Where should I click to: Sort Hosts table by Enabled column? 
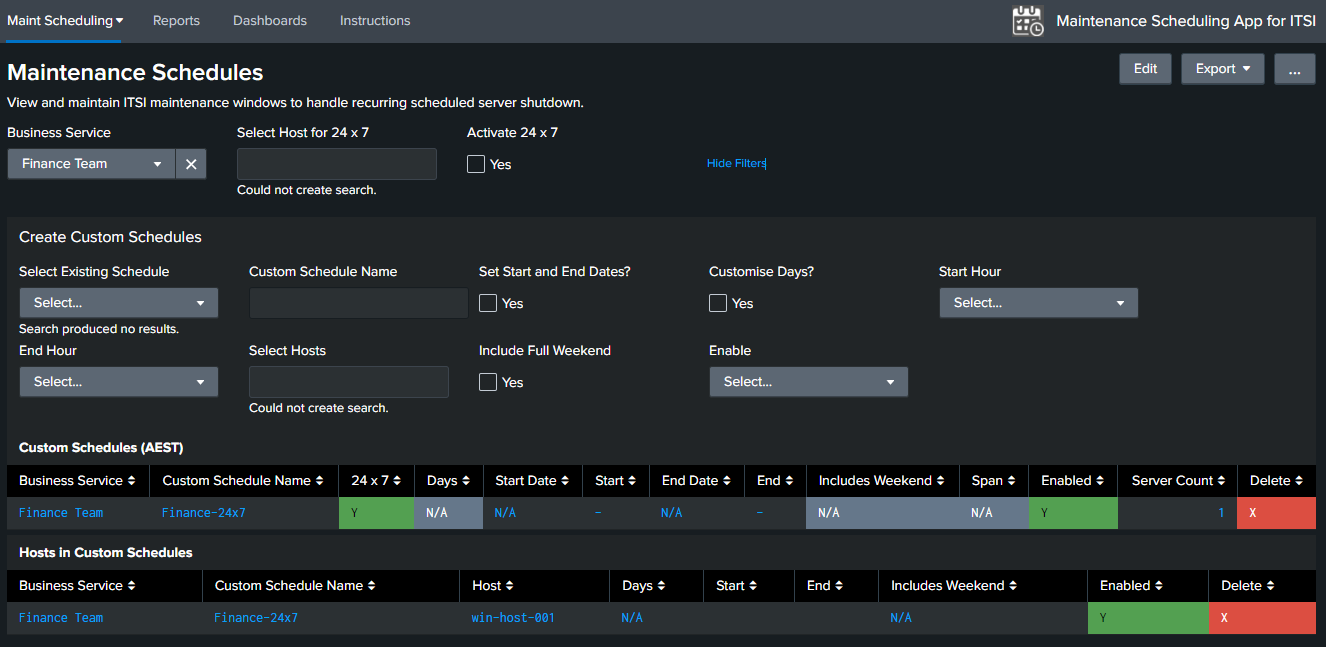click(1131, 585)
